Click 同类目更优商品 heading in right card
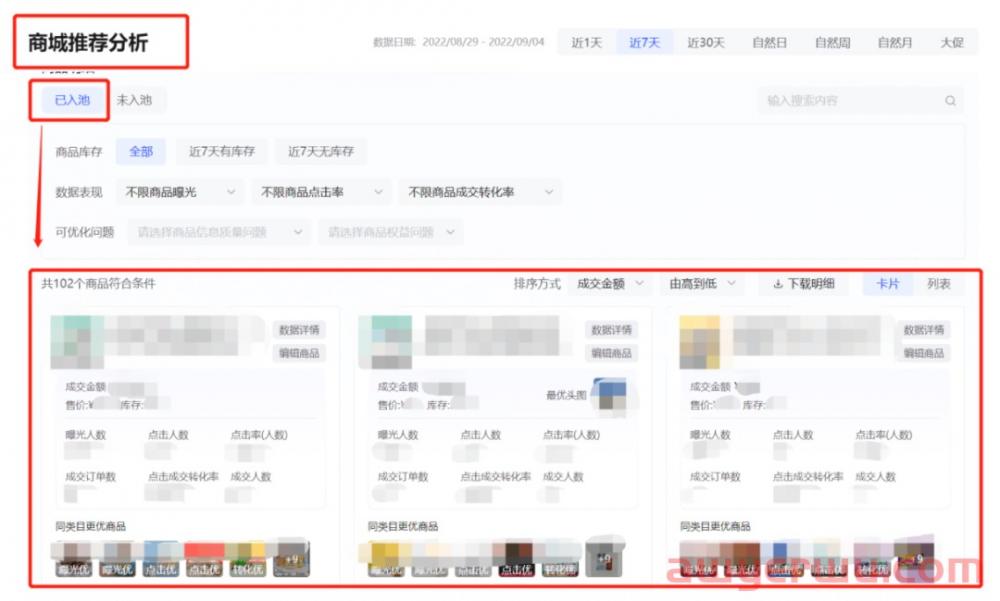 [x=715, y=526]
